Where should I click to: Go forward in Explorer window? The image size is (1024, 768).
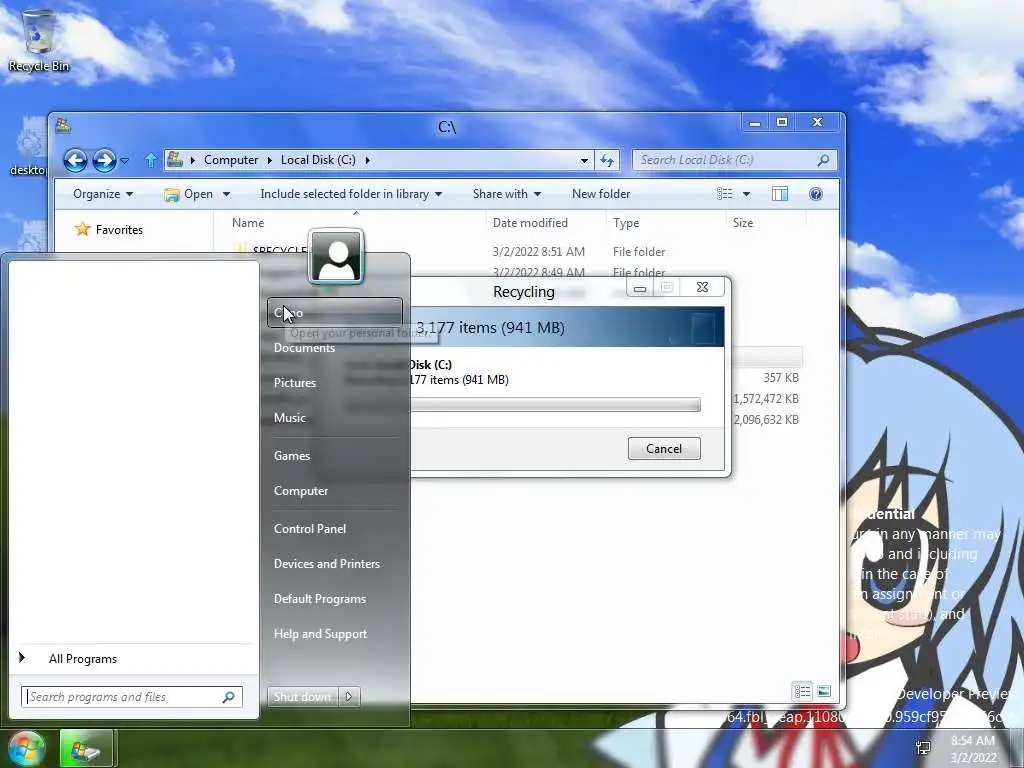[x=104, y=160]
